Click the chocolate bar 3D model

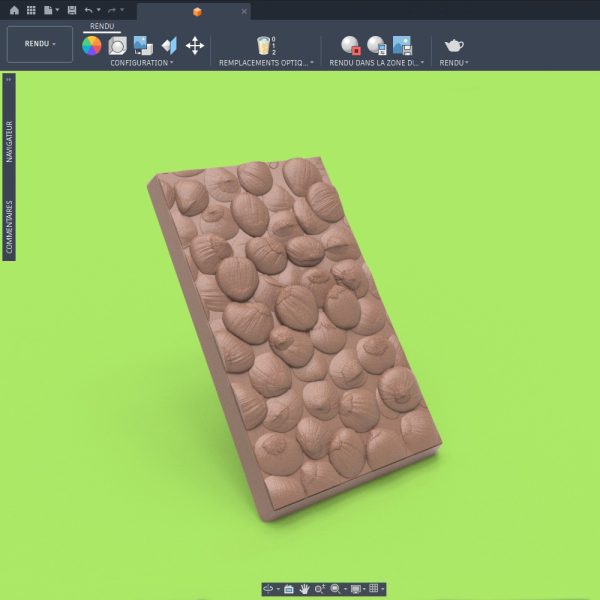(295, 339)
